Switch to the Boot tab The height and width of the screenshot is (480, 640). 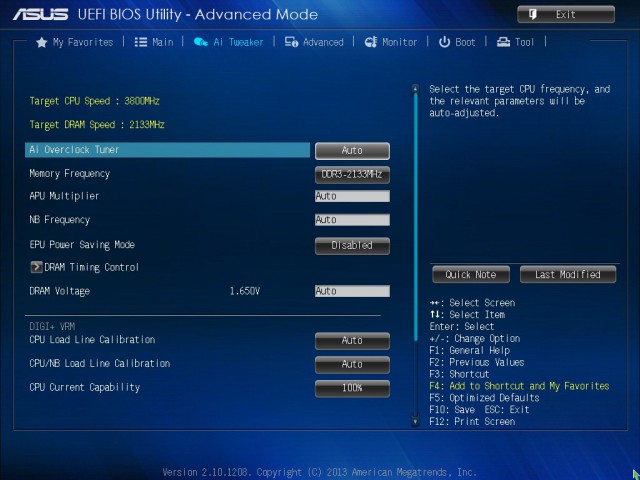[457, 42]
